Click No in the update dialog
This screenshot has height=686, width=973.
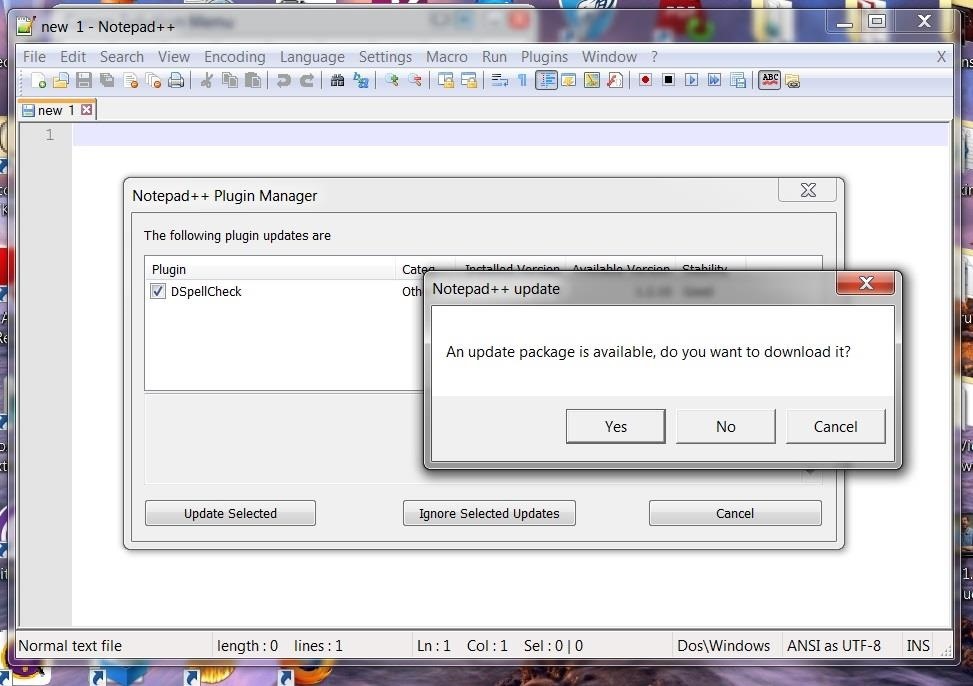[725, 426]
